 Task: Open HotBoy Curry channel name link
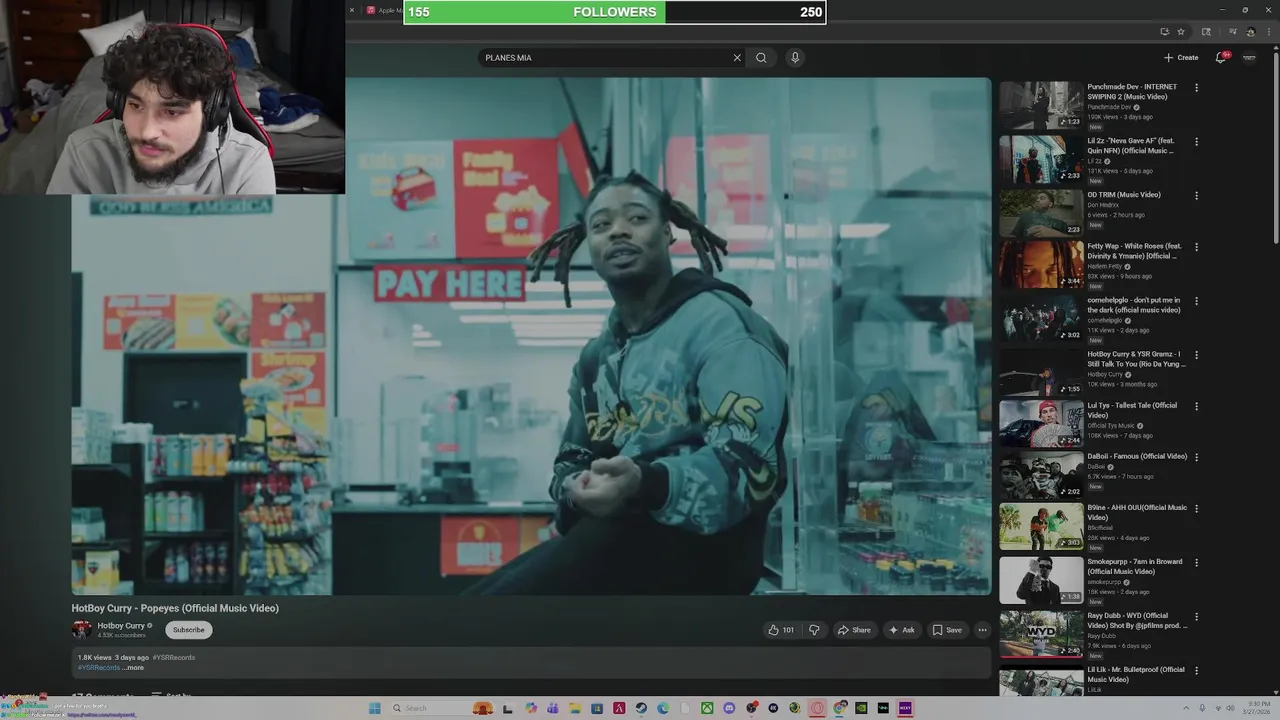[121, 625]
